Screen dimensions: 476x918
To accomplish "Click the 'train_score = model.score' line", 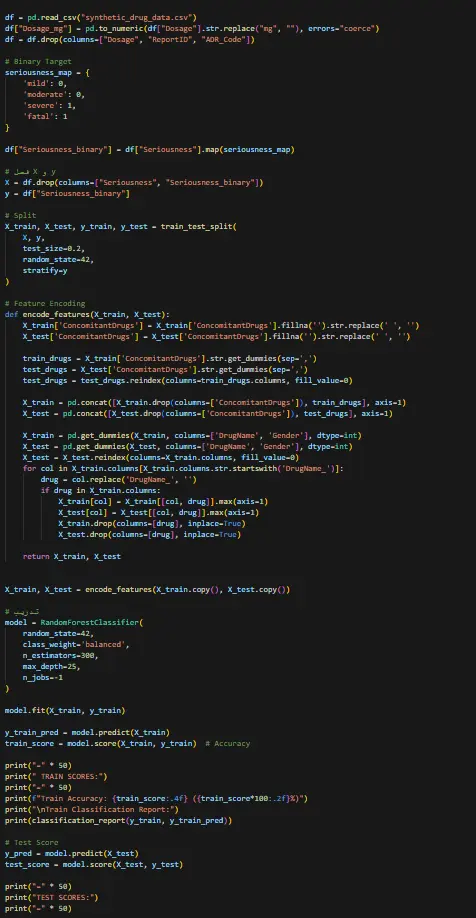I will [x=100, y=744].
